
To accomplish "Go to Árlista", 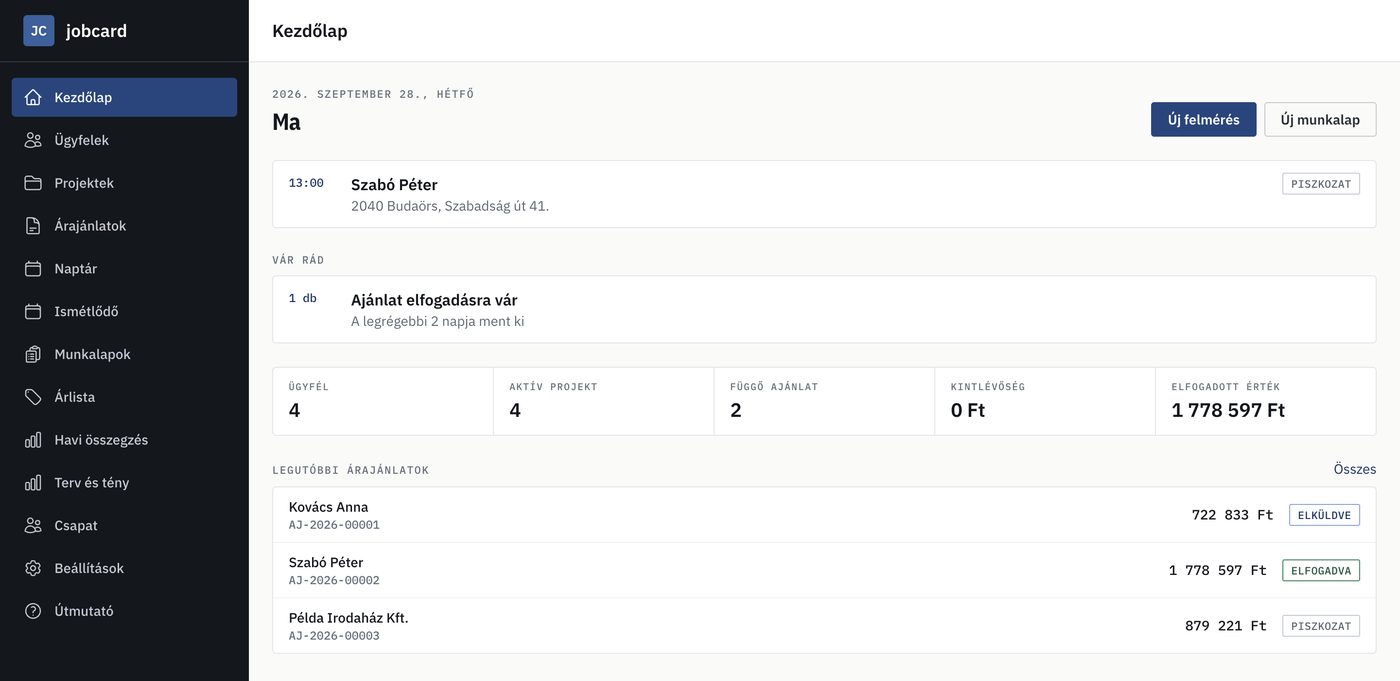I will tap(124, 397).
